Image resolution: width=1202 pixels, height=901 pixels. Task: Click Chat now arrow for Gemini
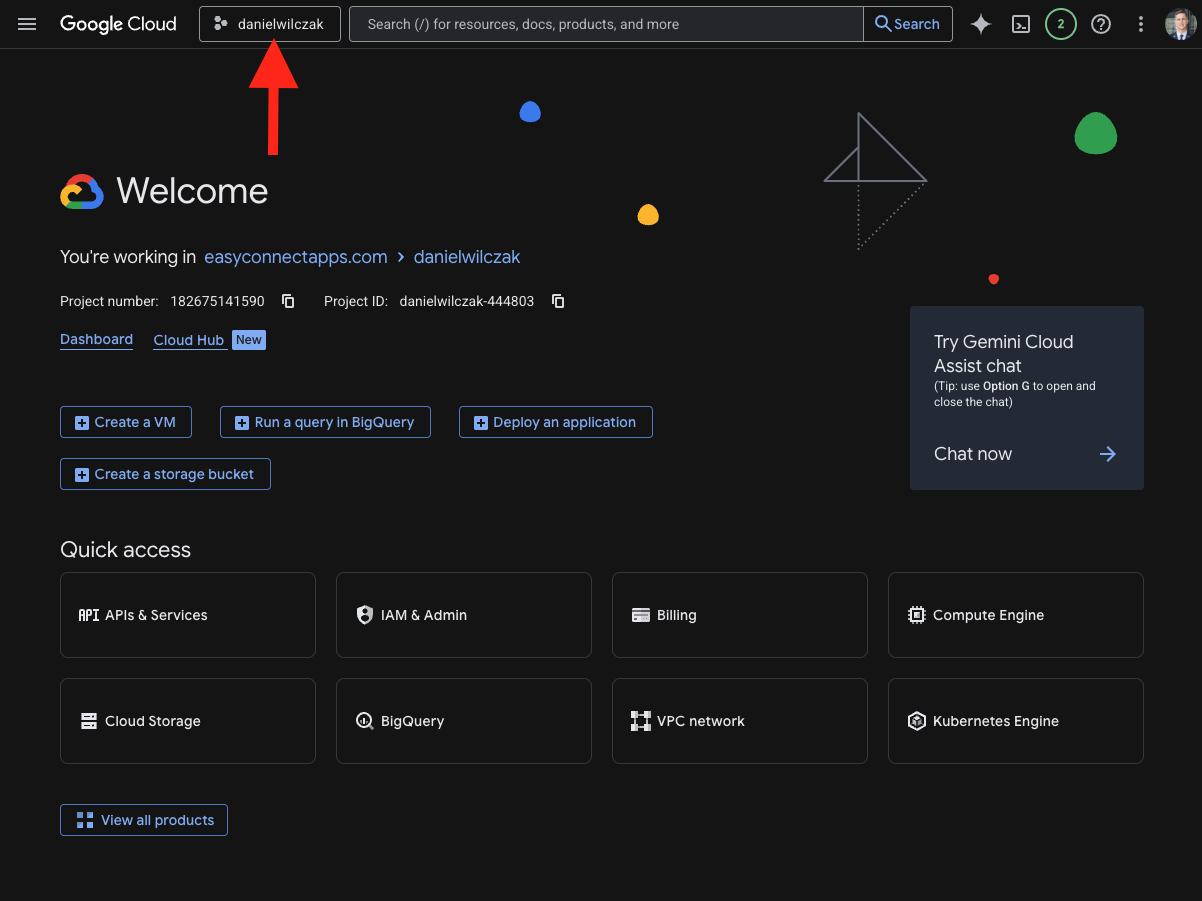(1107, 454)
